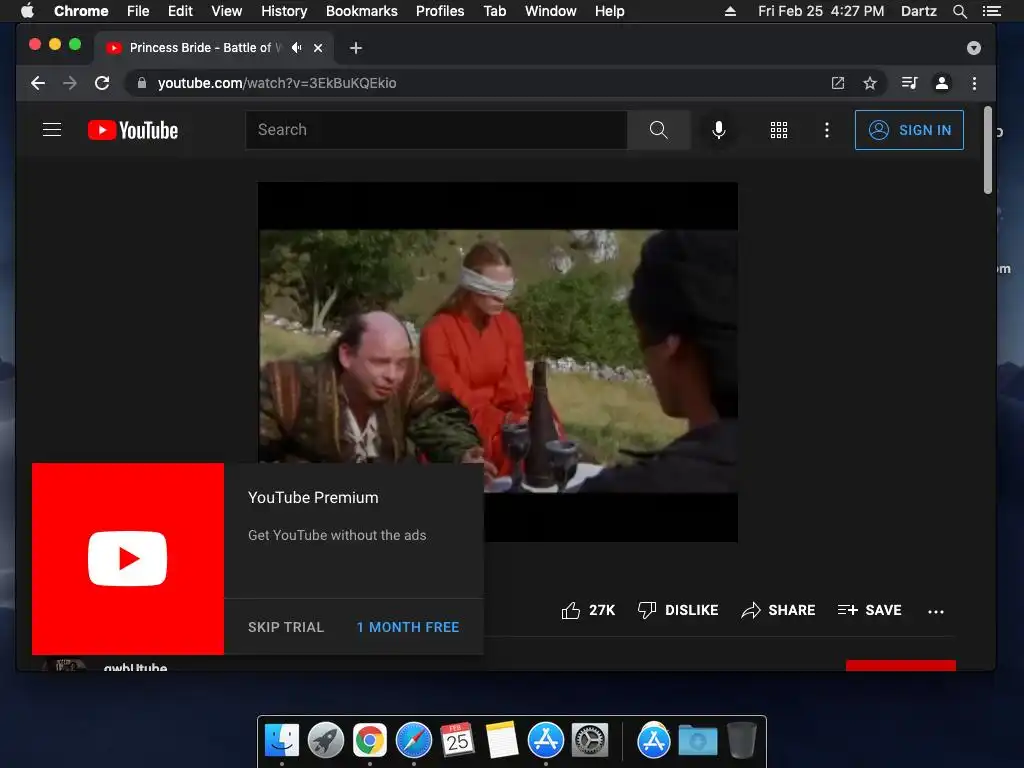Screen dimensions: 1024x768
Task: Open Control Center list icon in menu bar
Action: point(991,11)
